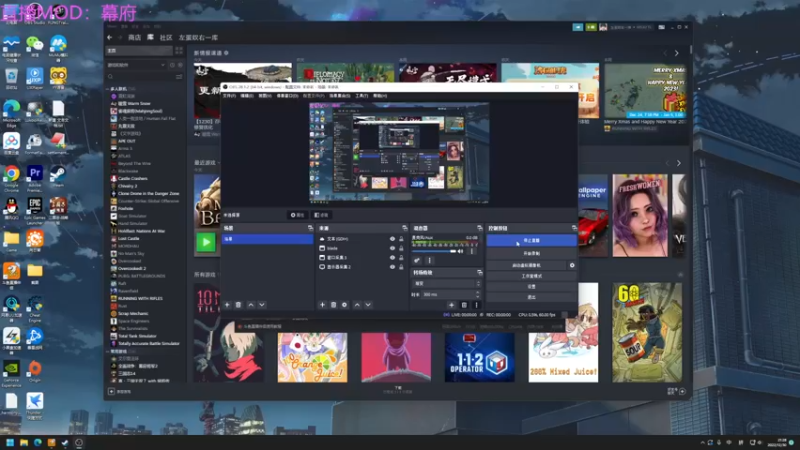
Task: Mute desktop audio speaker icon in mixer
Action: pos(460,251)
